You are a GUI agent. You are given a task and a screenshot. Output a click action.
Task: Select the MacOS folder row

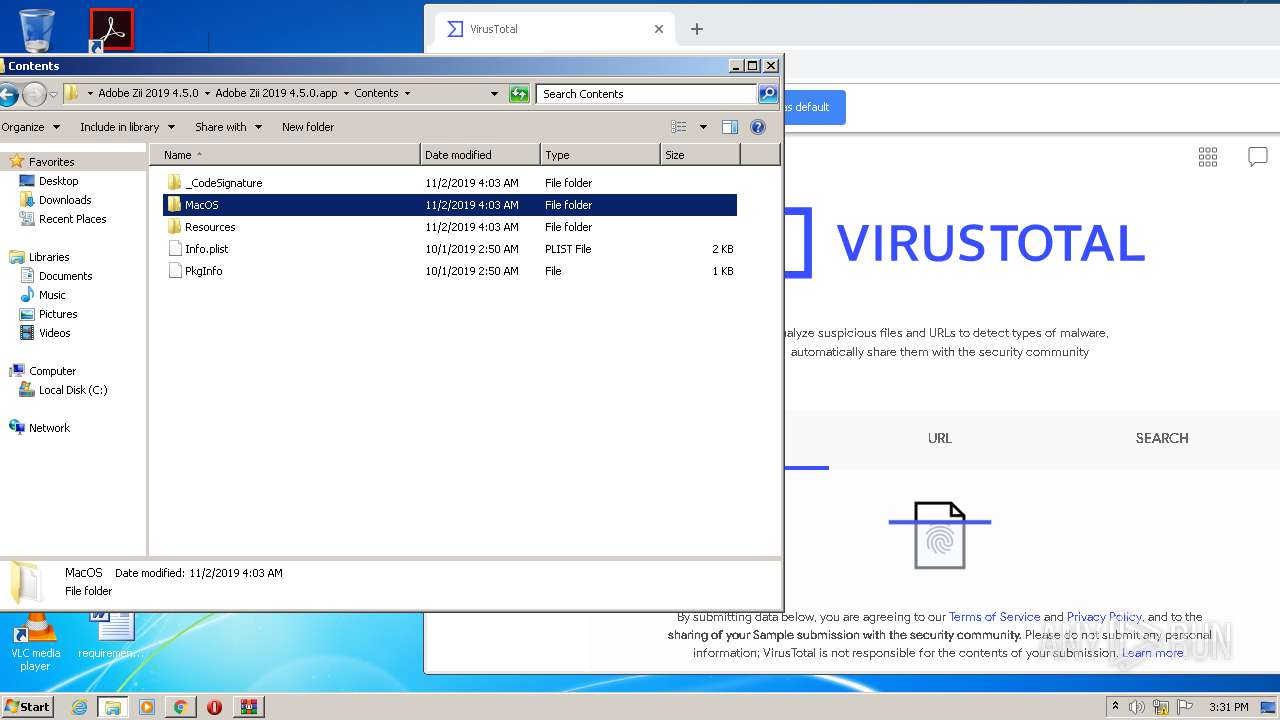(450, 205)
